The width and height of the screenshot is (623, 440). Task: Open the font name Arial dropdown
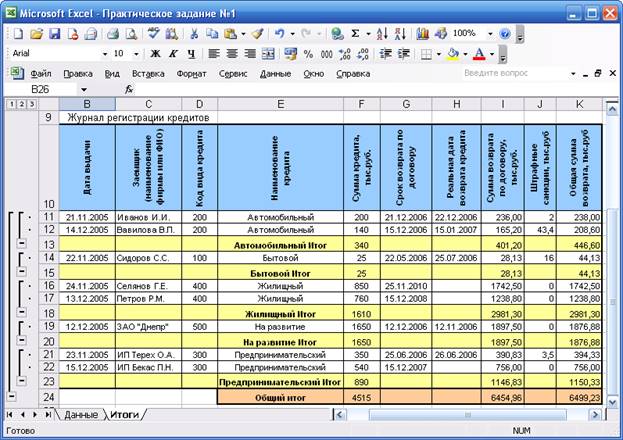click(x=105, y=54)
